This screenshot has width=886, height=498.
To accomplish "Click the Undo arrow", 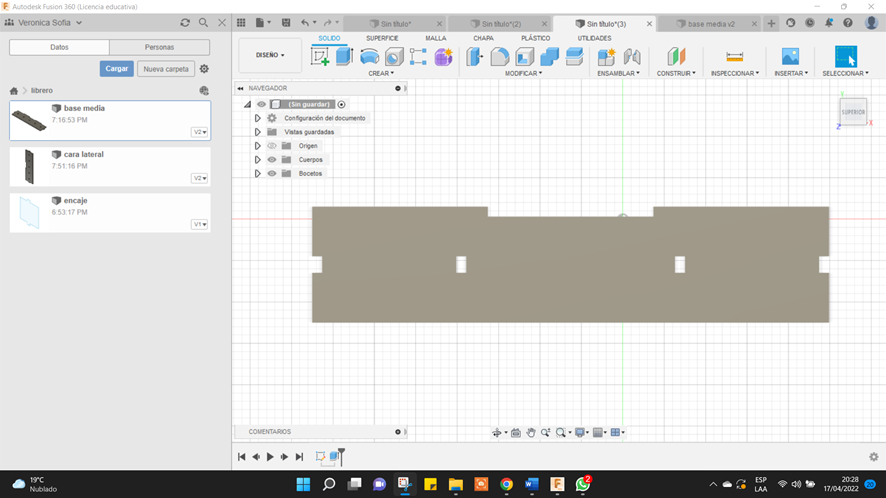I will click(305, 23).
